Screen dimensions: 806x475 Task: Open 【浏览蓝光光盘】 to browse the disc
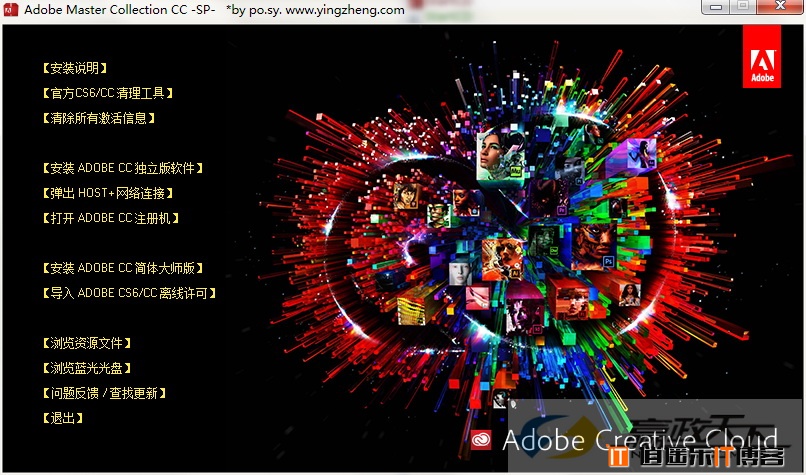pyautogui.click(x=86, y=368)
